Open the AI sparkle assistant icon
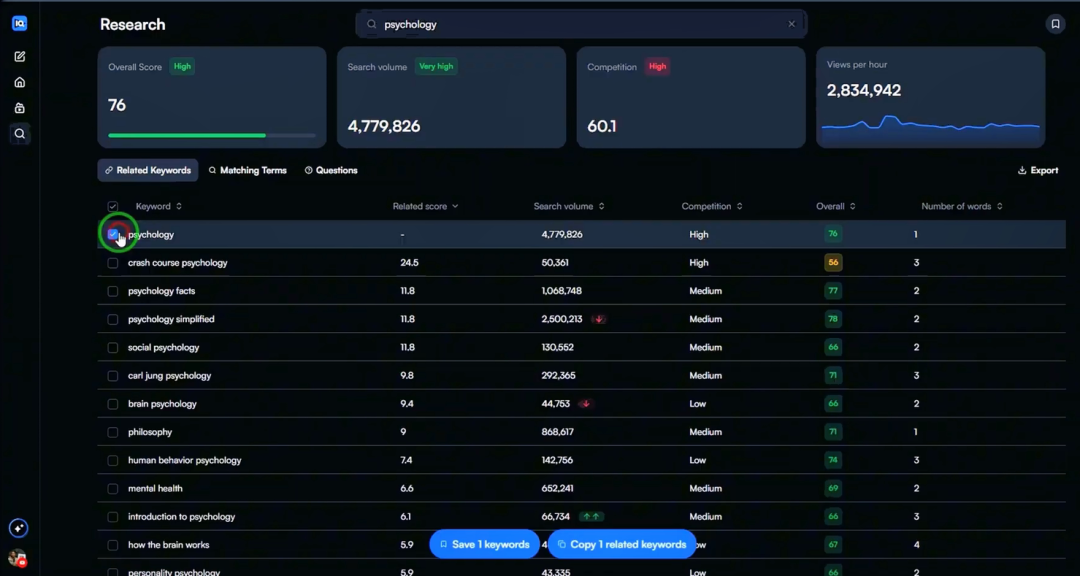 (x=19, y=528)
